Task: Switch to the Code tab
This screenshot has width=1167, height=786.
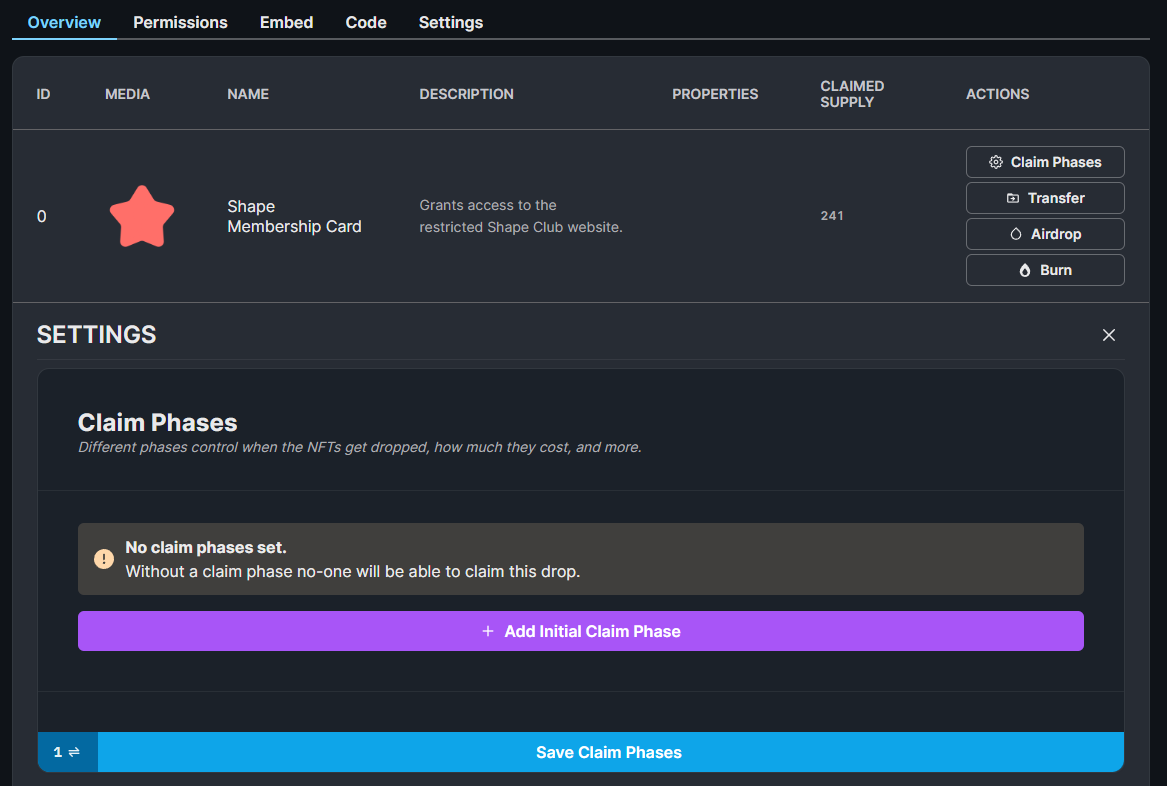Action: [365, 22]
